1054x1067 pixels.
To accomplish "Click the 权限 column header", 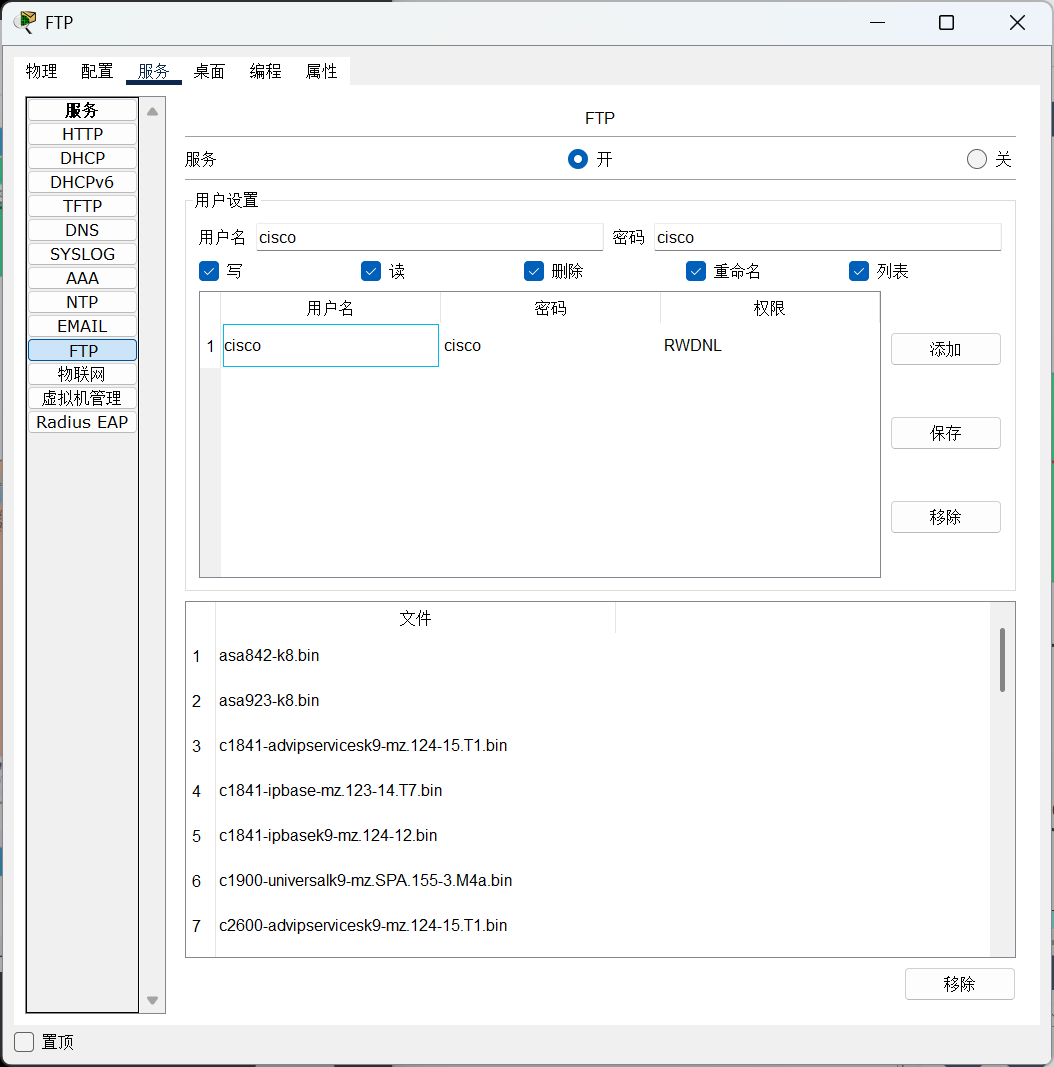I will point(770,308).
